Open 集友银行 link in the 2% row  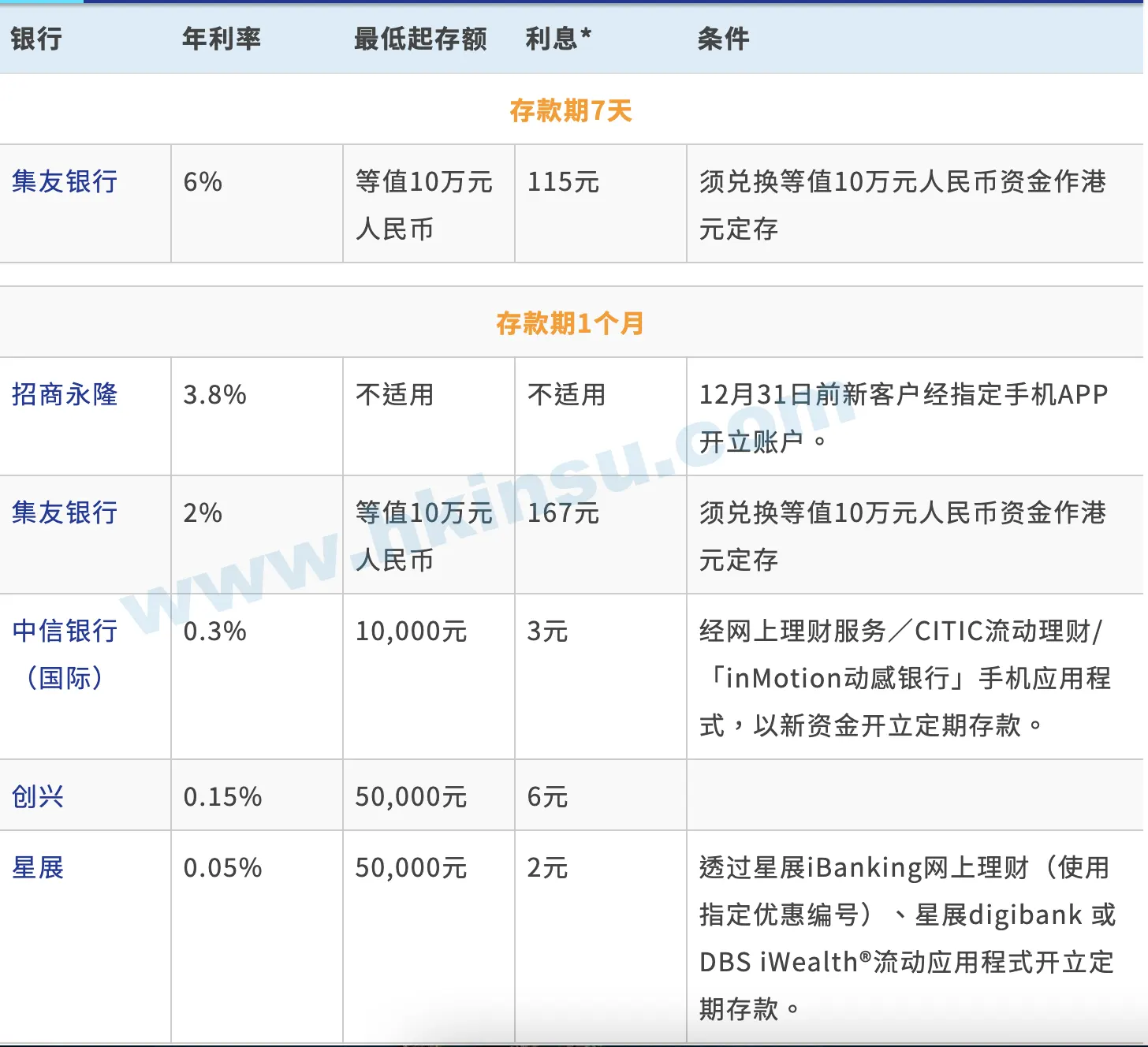click(65, 513)
